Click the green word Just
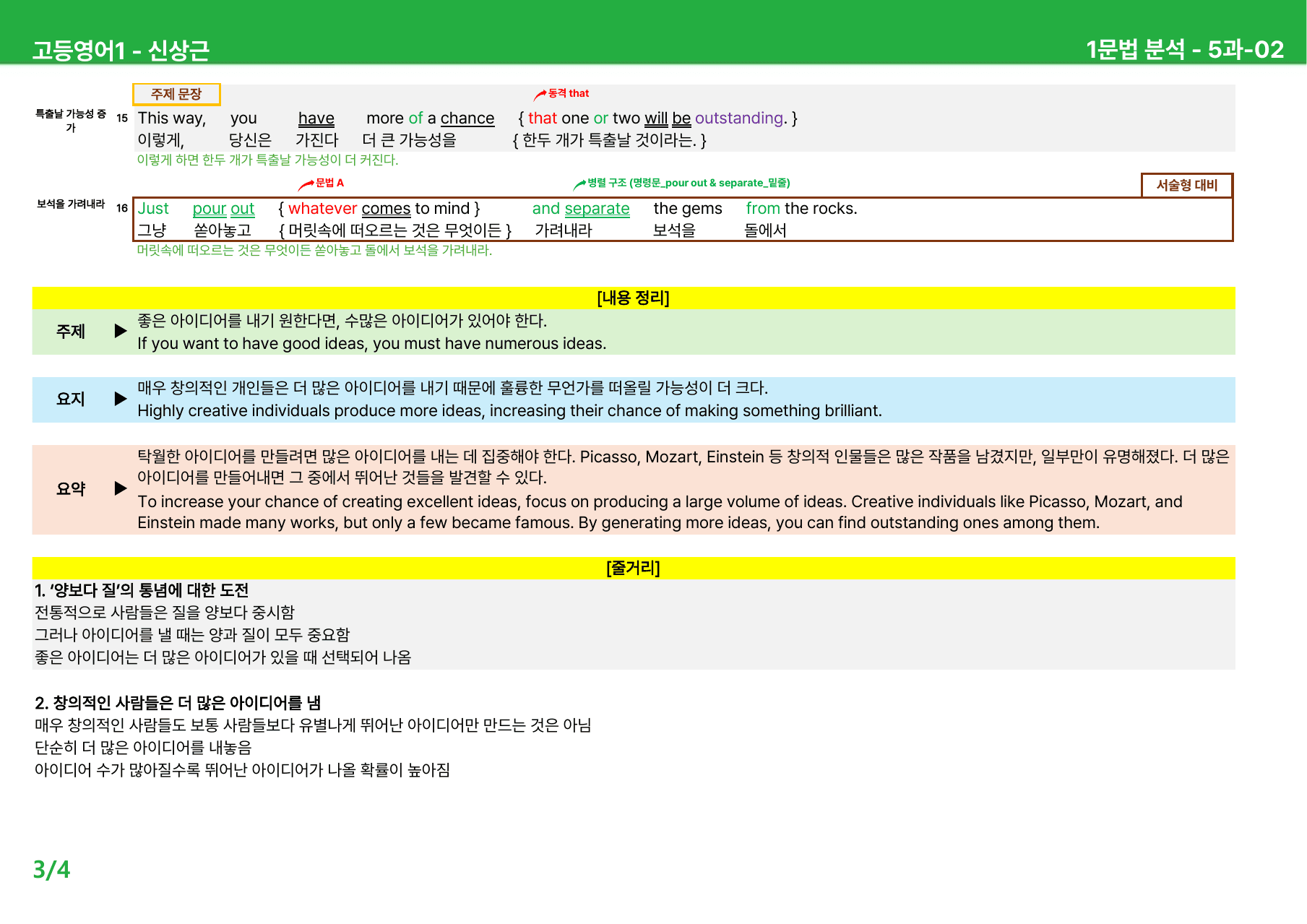Viewport: 1307px width, 924px height. pos(153,209)
